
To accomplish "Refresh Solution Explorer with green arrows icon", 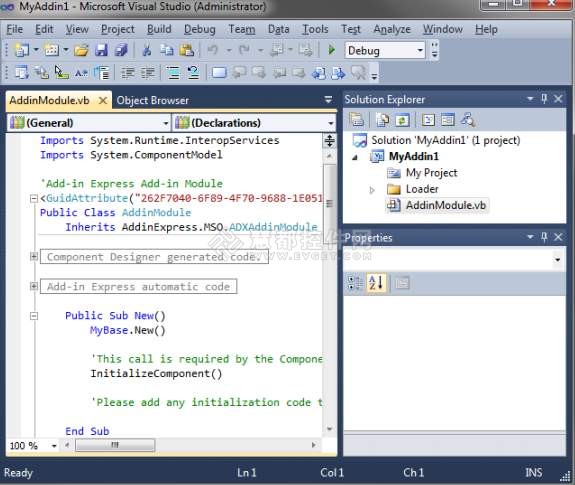I will [x=402, y=120].
